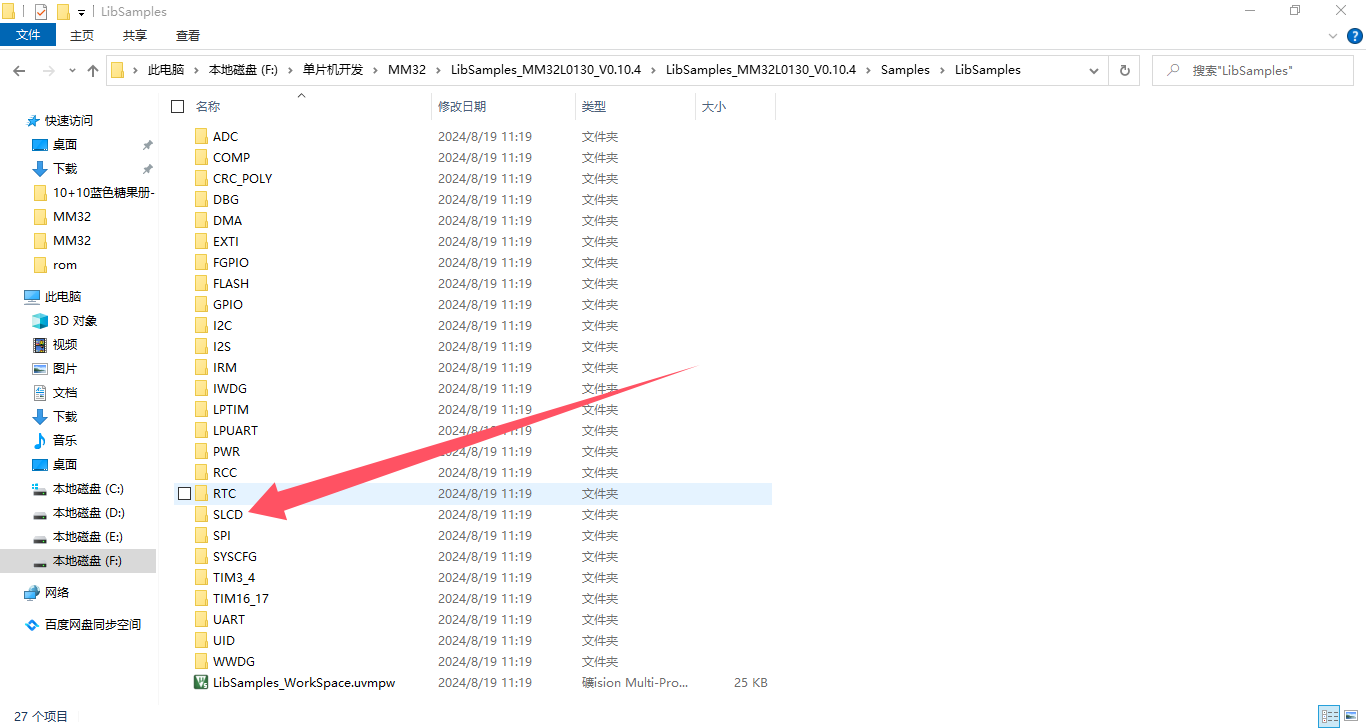Tick the checkbox beside the RTC folder
Screen dimensions: 1366x728
point(184,494)
